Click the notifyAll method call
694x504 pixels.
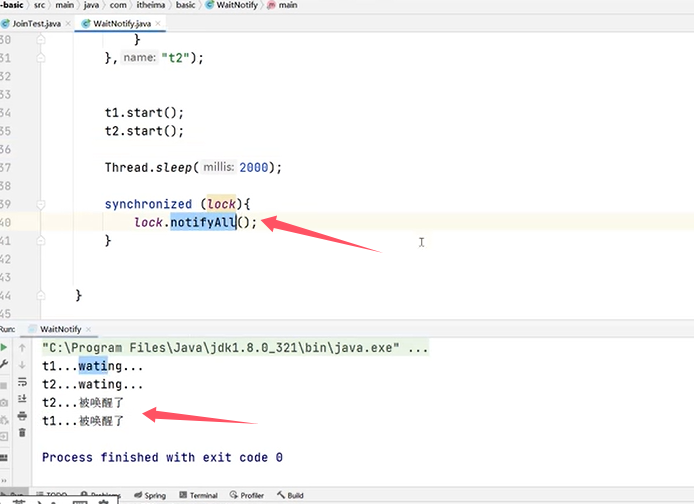[x=204, y=222]
